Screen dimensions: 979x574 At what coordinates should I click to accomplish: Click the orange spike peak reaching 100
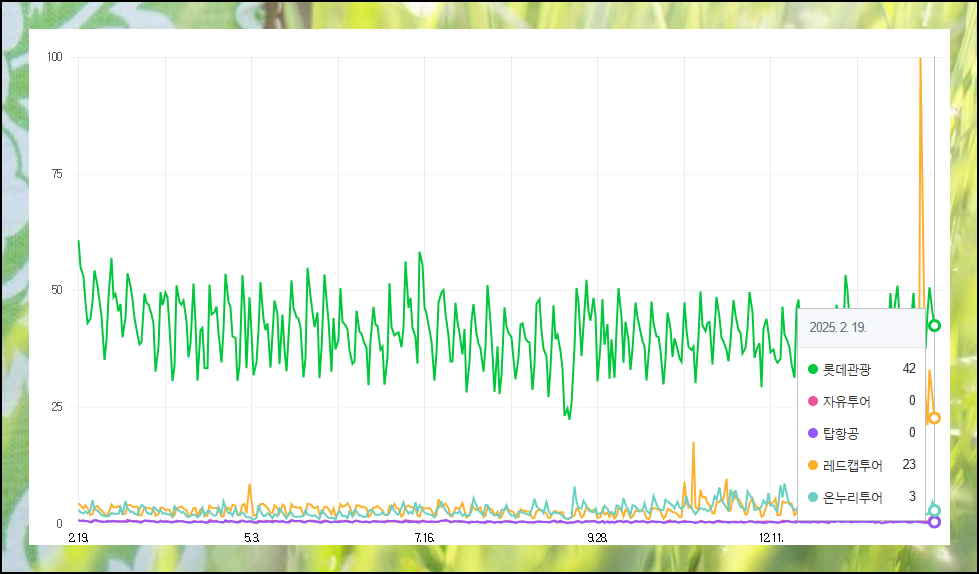tap(920, 59)
